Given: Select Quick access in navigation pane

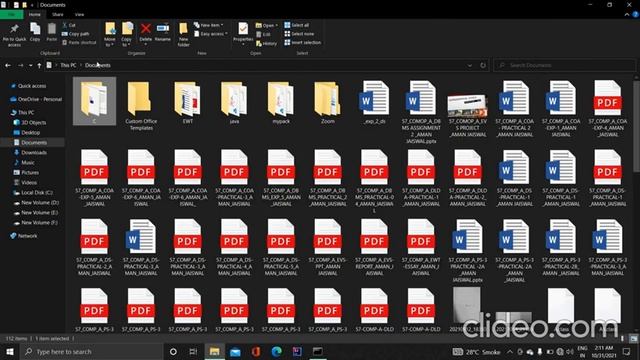Looking at the screenshot, I should [x=32, y=86].
